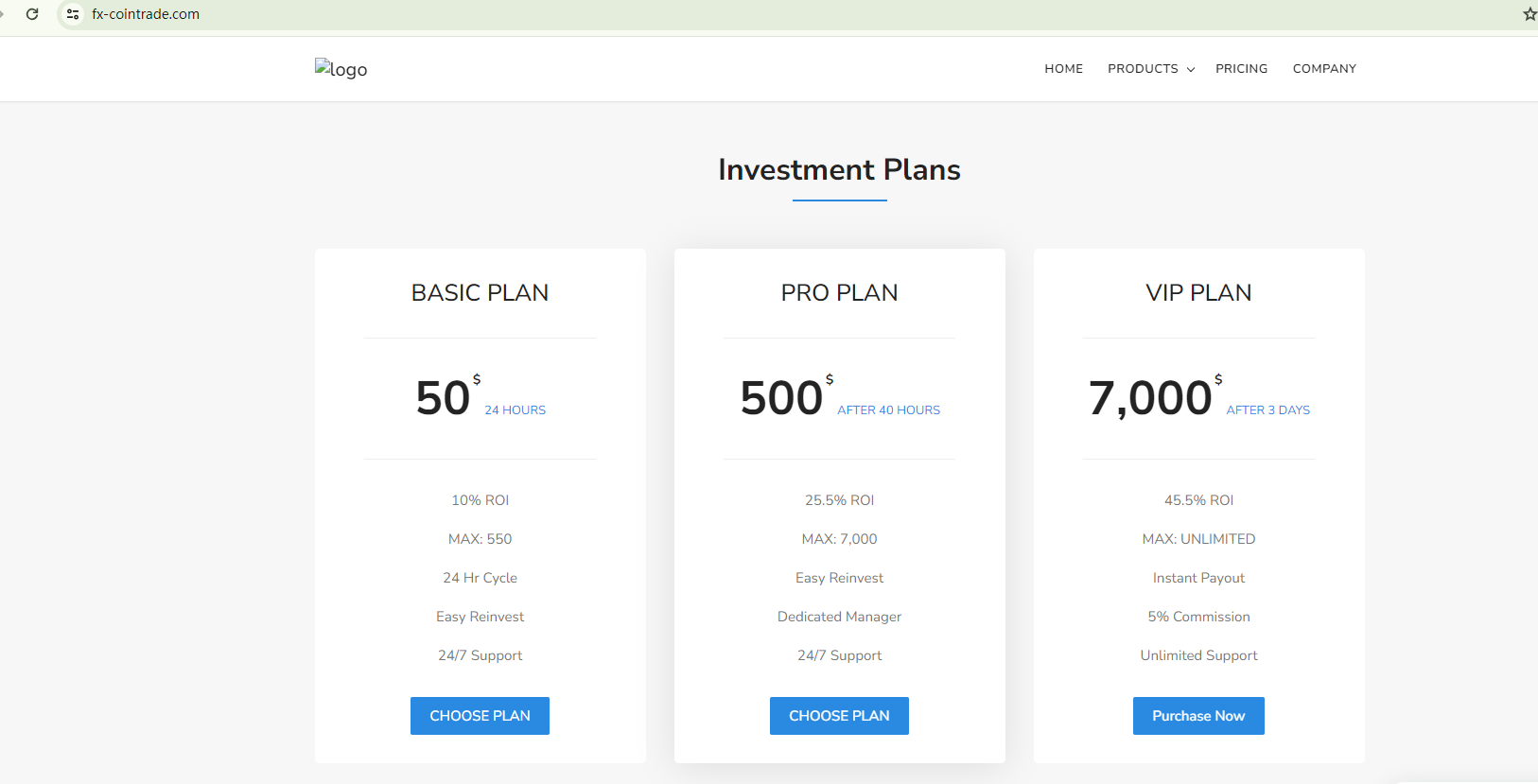
Task: Navigate to the PRICING page
Action: tap(1241, 69)
